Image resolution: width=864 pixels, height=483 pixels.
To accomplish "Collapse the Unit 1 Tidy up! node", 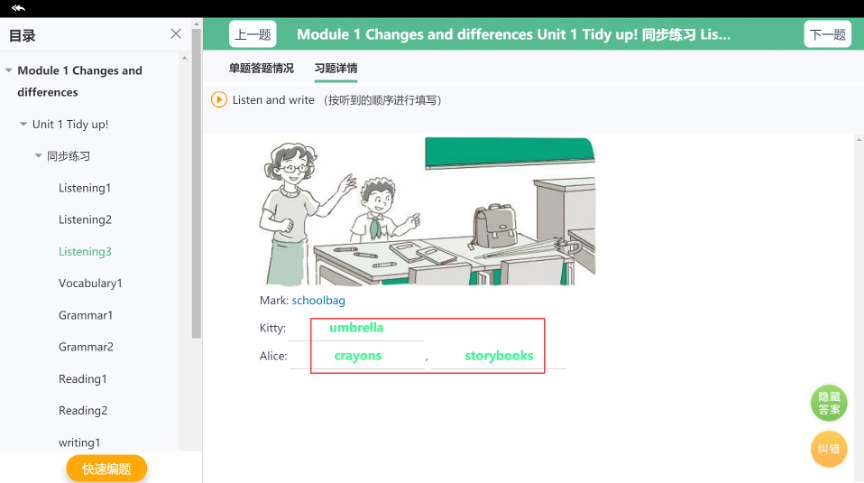I will [x=23, y=124].
